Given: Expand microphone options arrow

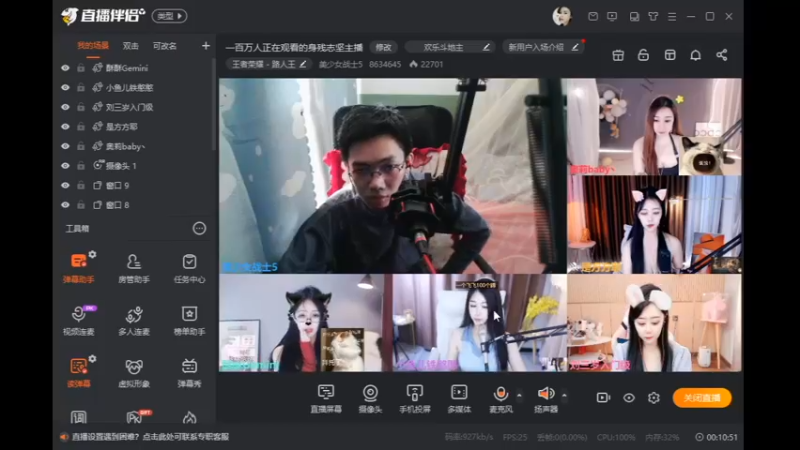Looking at the screenshot, I should point(519,395).
